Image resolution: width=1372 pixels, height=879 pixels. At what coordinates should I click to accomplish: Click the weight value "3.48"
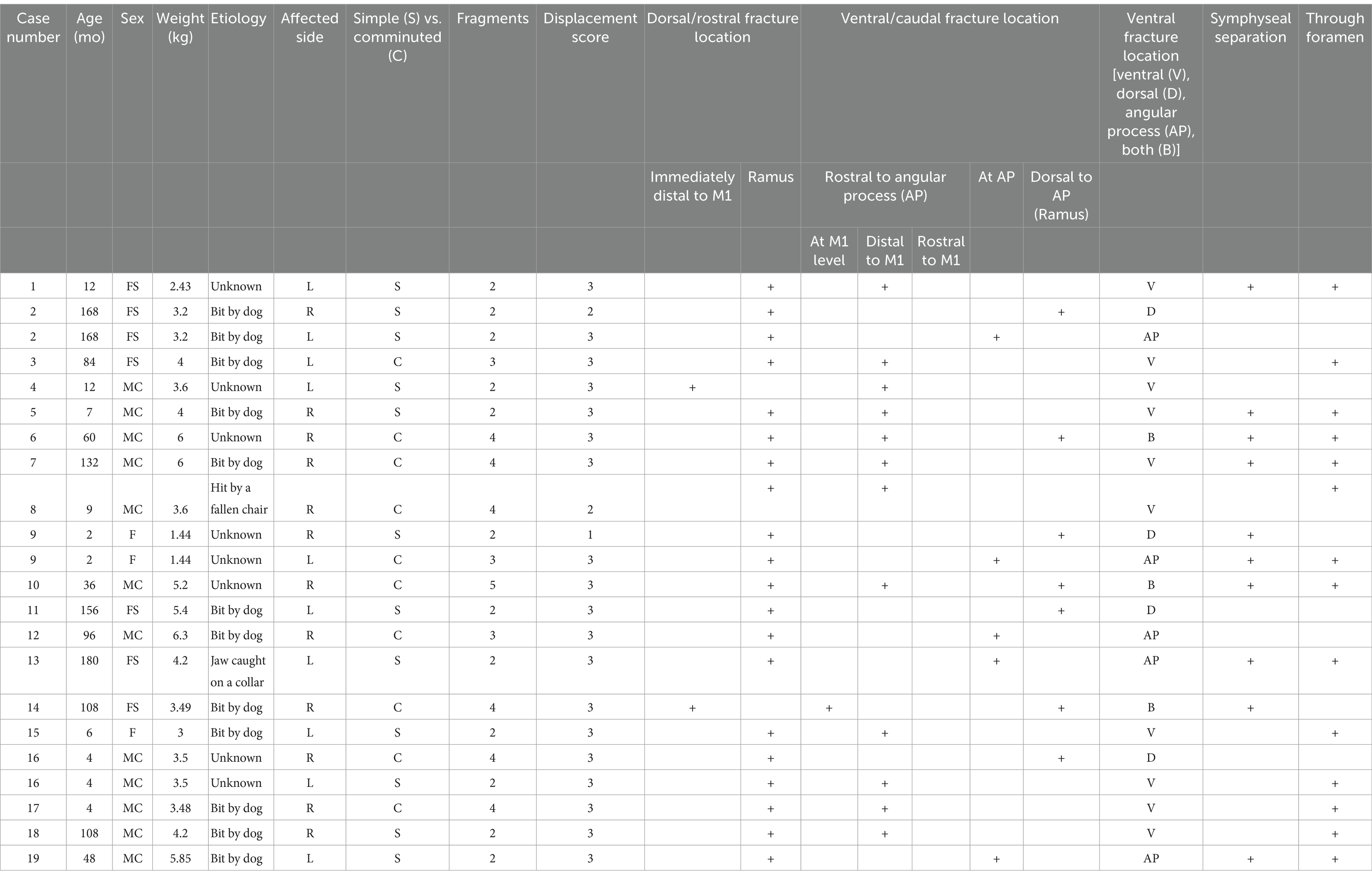180,808
